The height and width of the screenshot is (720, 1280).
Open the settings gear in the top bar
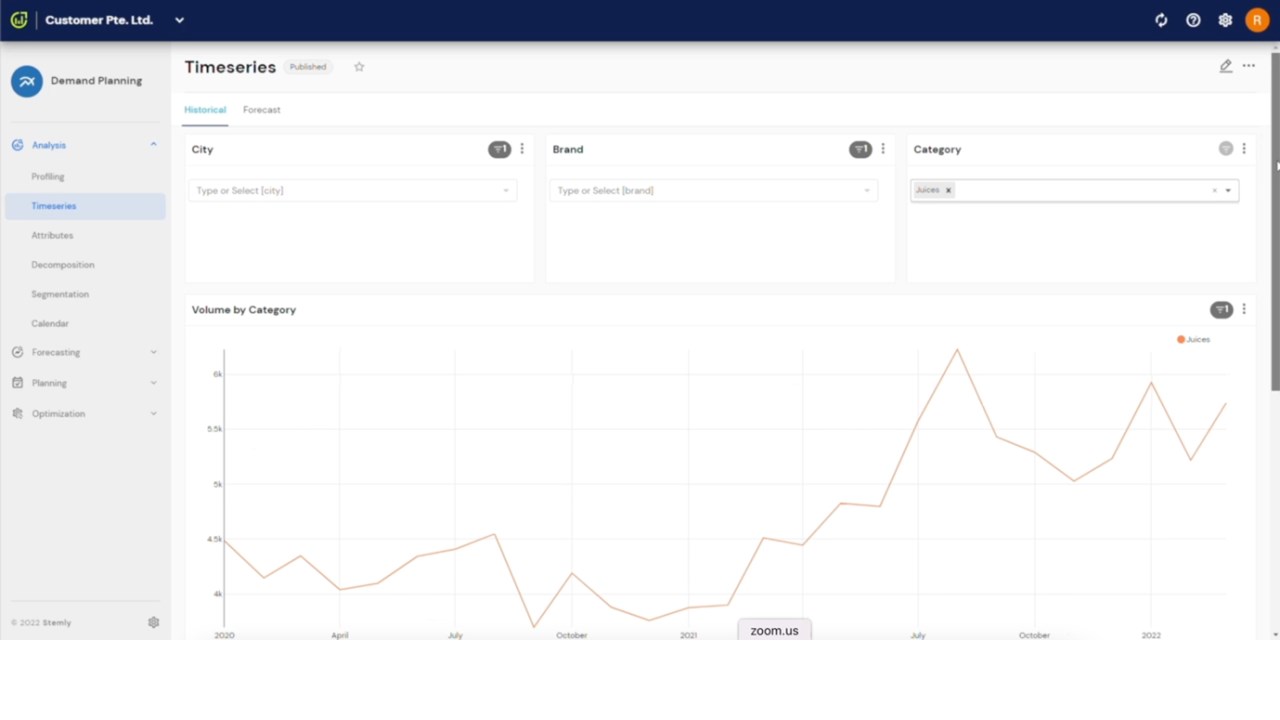pyautogui.click(x=1225, y=20)
